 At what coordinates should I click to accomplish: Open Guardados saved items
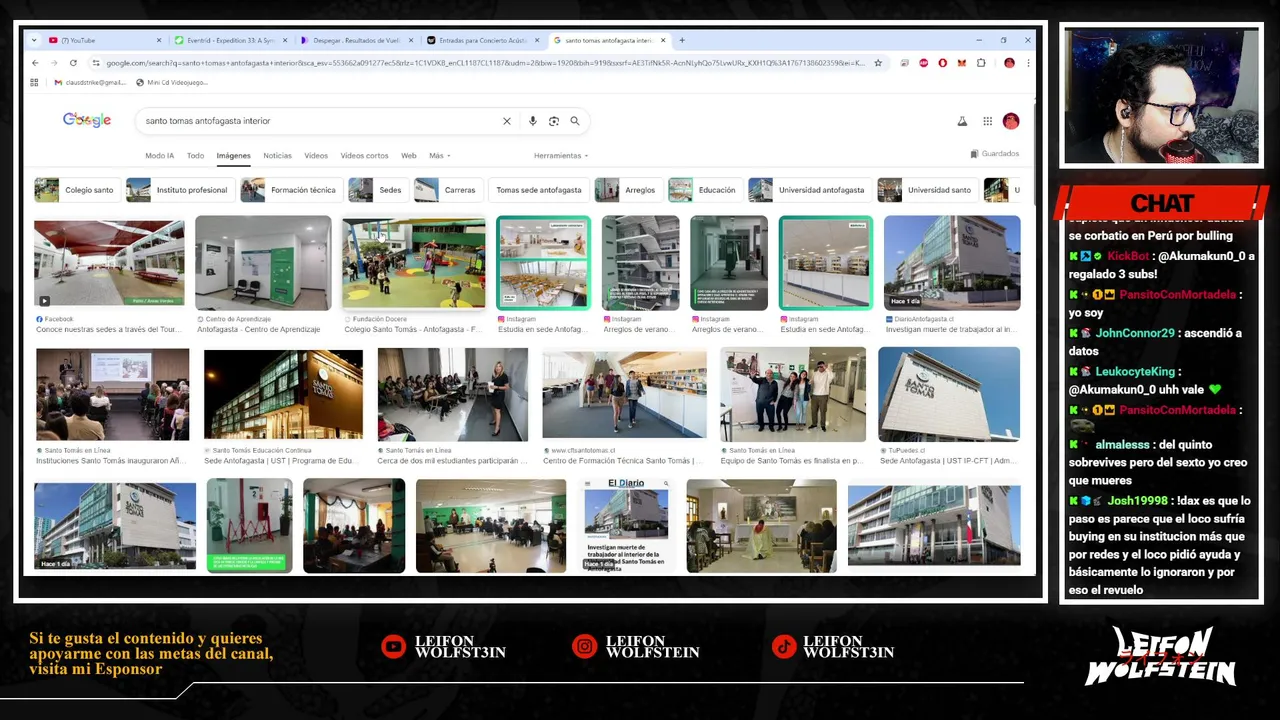tap(995, 154)
